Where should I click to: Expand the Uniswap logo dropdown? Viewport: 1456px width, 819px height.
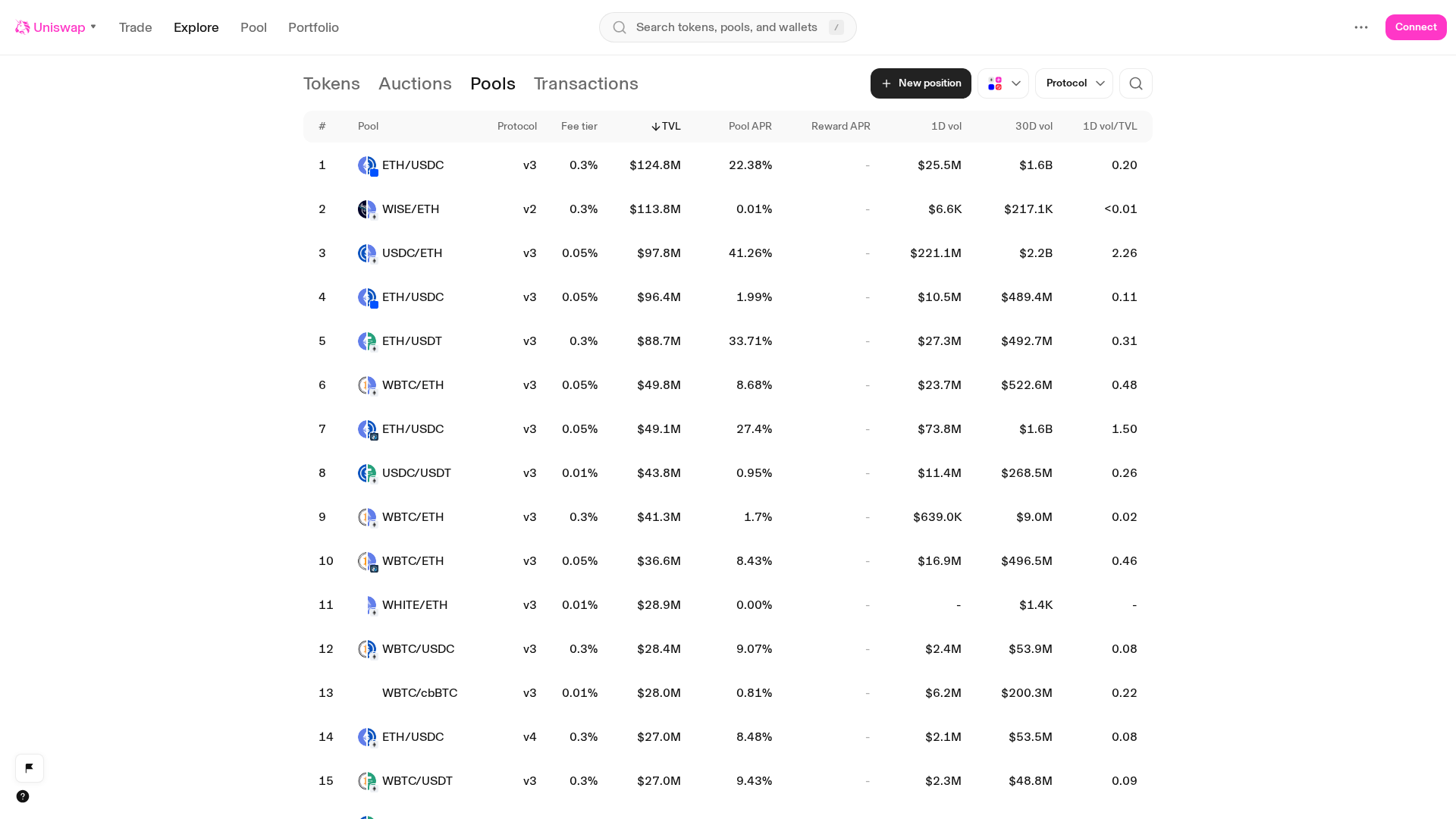click(x=93, y=27)
